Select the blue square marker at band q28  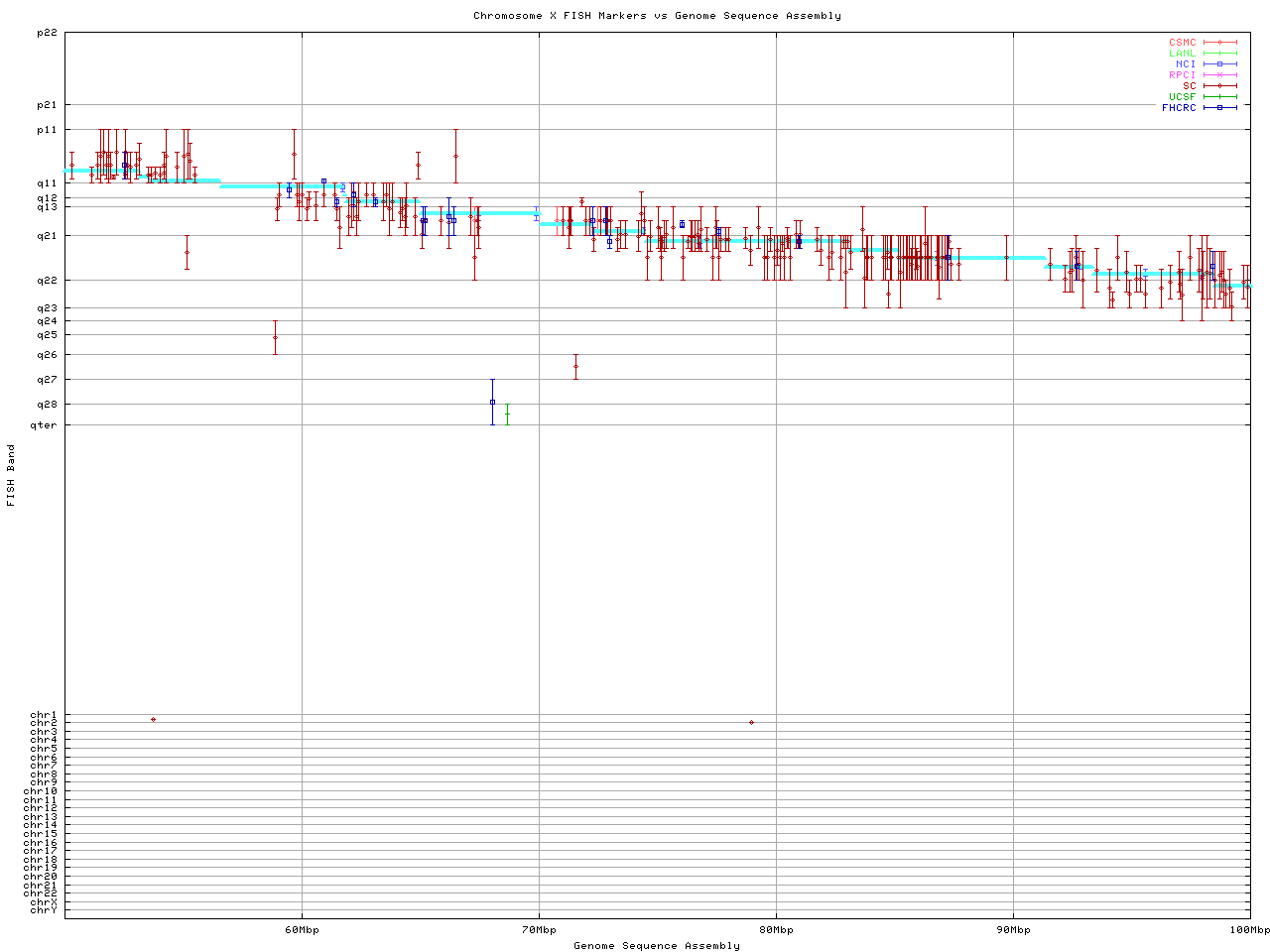492,402
